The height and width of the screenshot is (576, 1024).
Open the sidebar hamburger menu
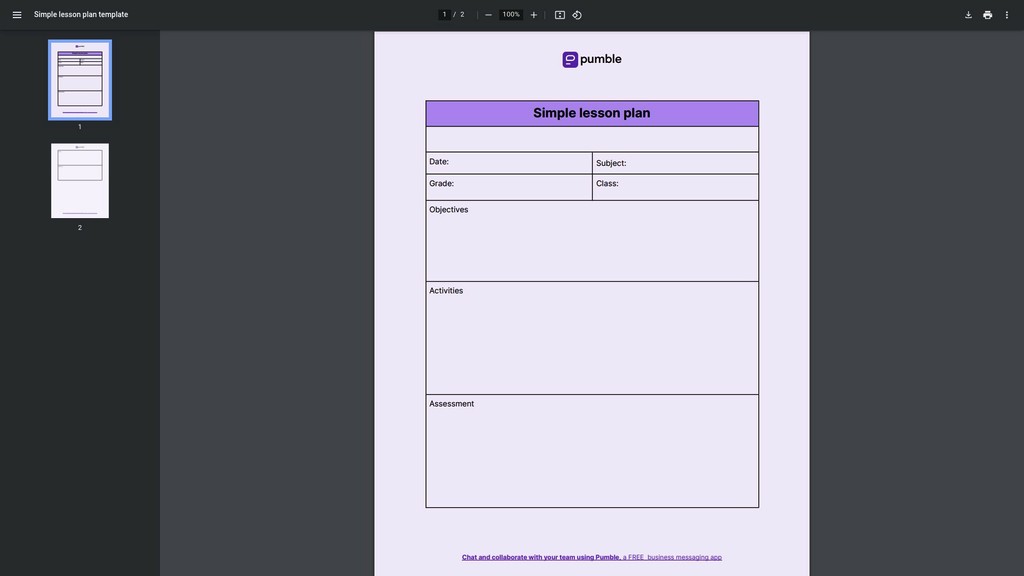tap(14, 13)
